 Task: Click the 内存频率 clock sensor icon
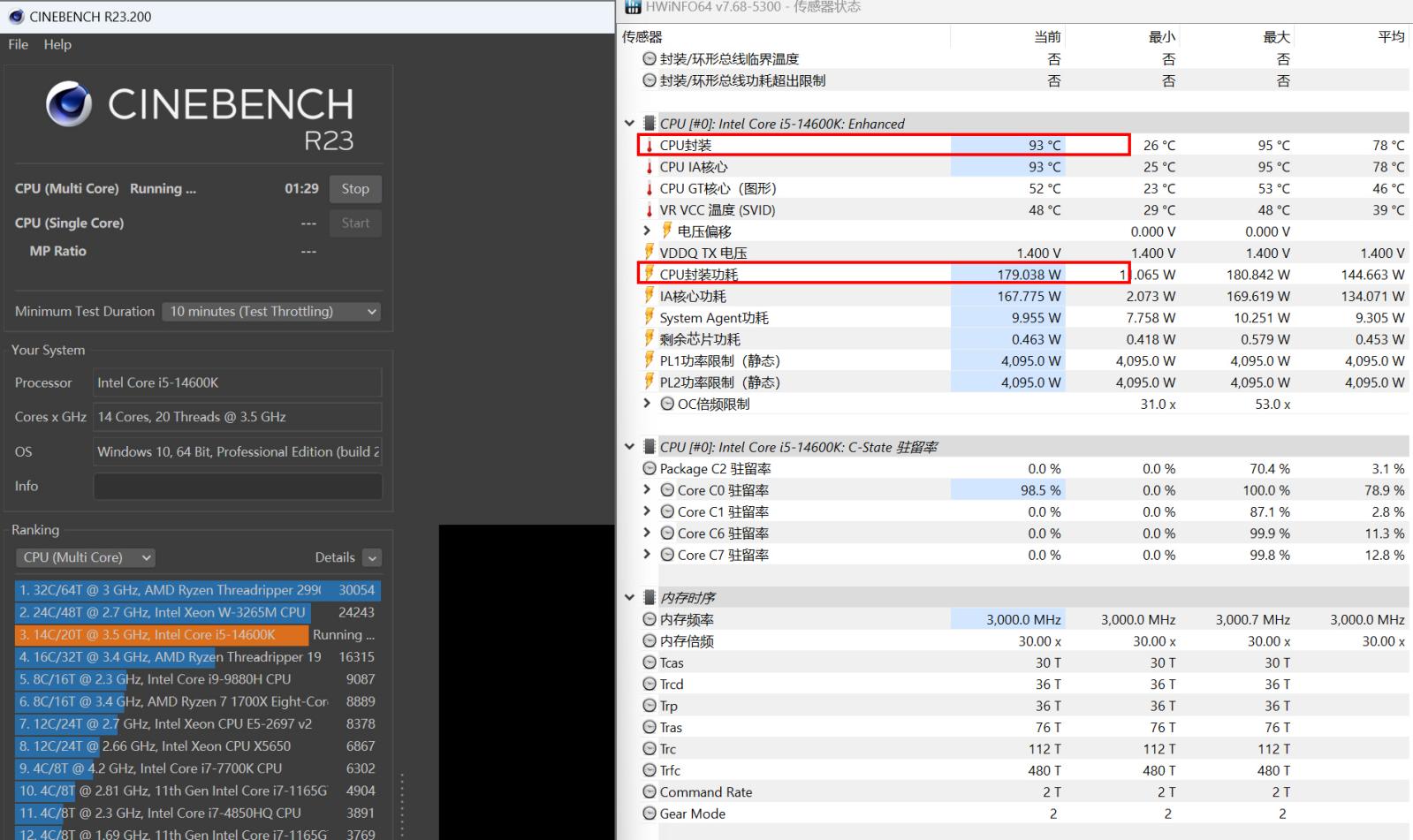point(650,620)
